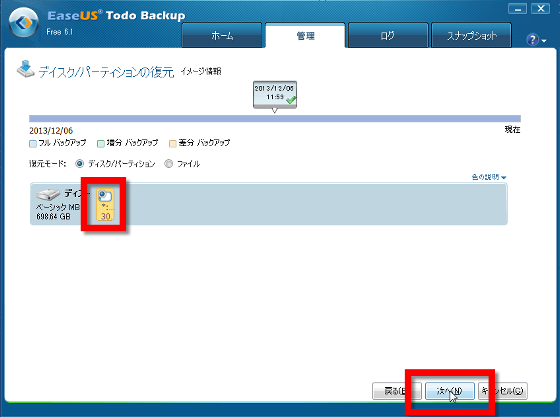
Task: Click the フル バックアップ color legend swatch
Action: (33, 144)
